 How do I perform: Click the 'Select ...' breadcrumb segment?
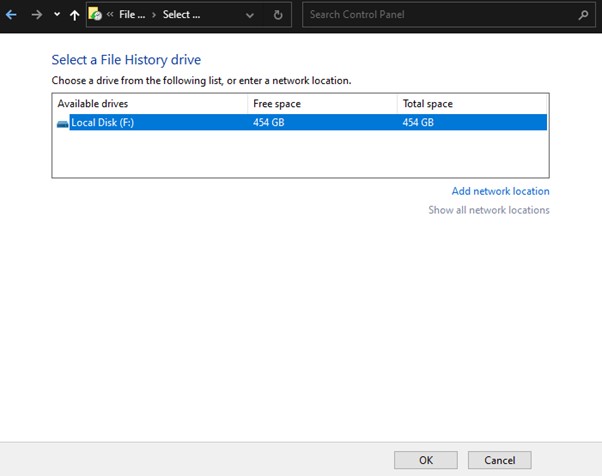182,16
